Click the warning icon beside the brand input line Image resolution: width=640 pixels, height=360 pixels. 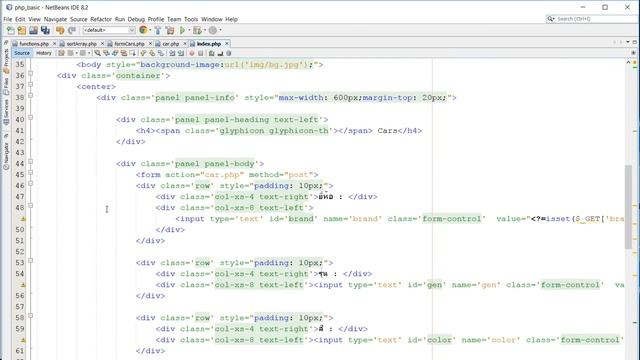(x=23, y=219)
